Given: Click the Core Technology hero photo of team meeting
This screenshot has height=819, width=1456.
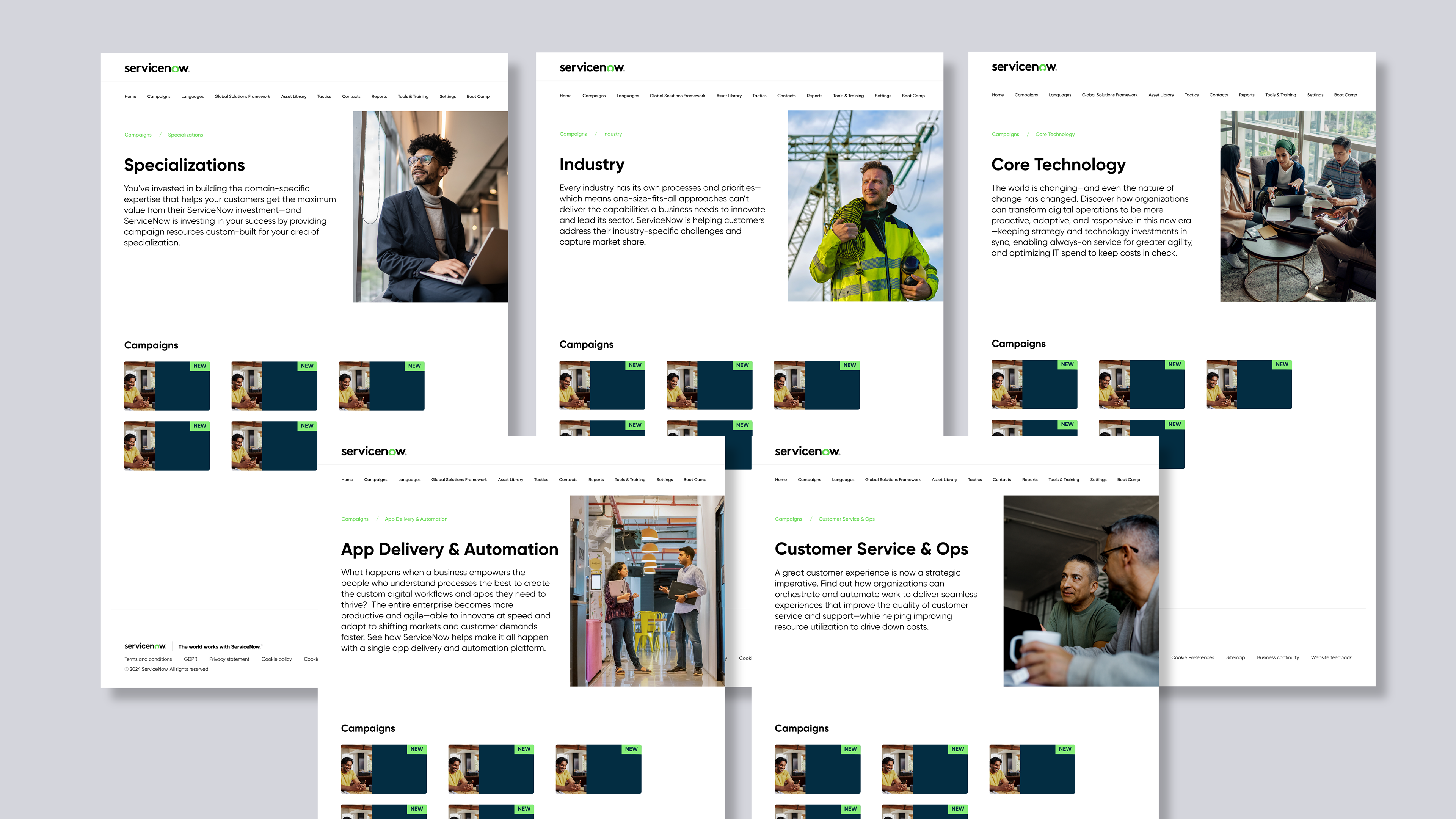Looking at the screenshot, I should pos(1298,206).
